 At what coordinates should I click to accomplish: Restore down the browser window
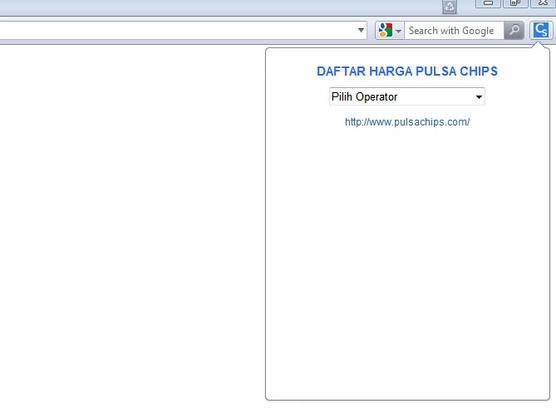[515, 4]
